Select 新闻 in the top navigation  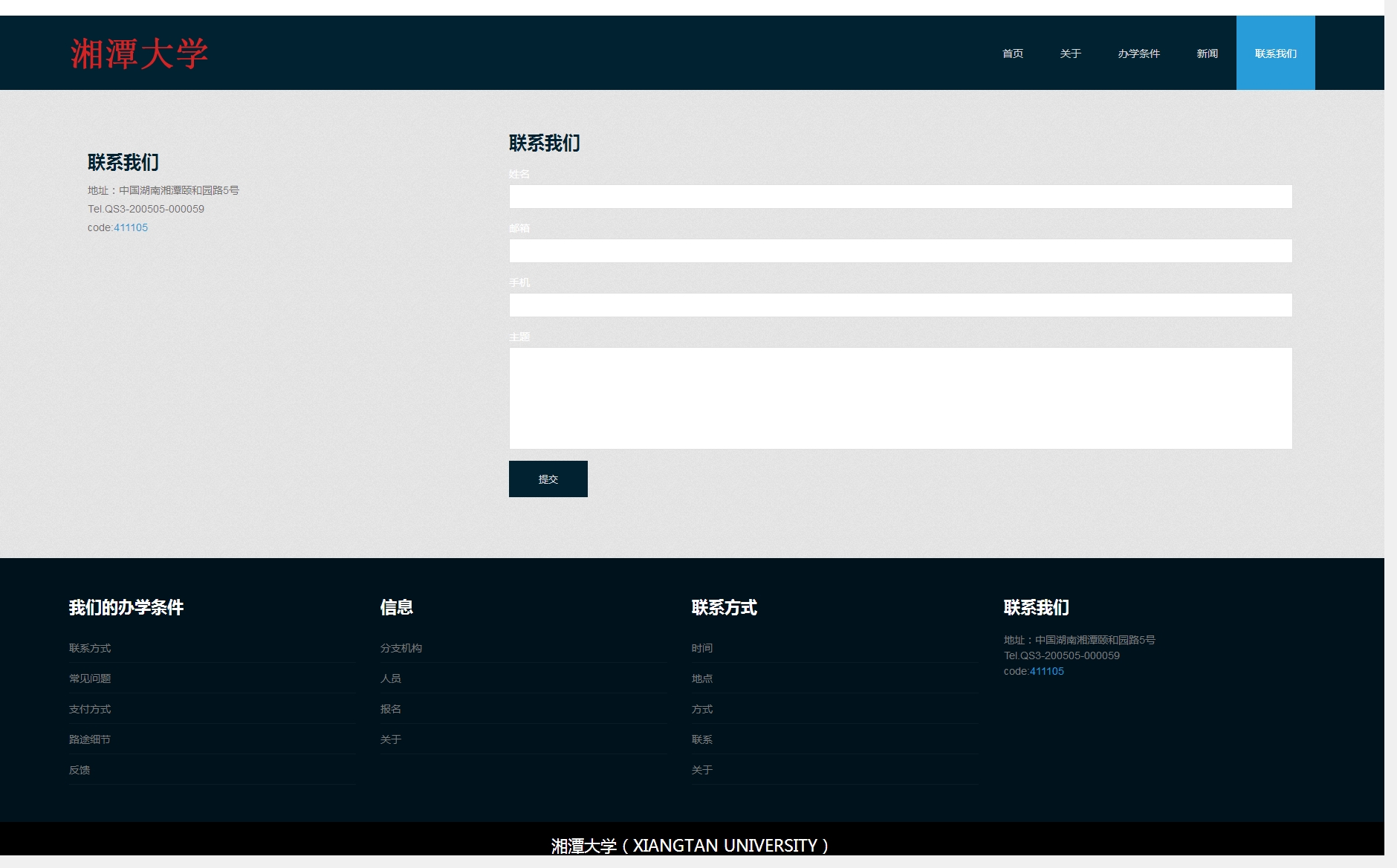1207,54
